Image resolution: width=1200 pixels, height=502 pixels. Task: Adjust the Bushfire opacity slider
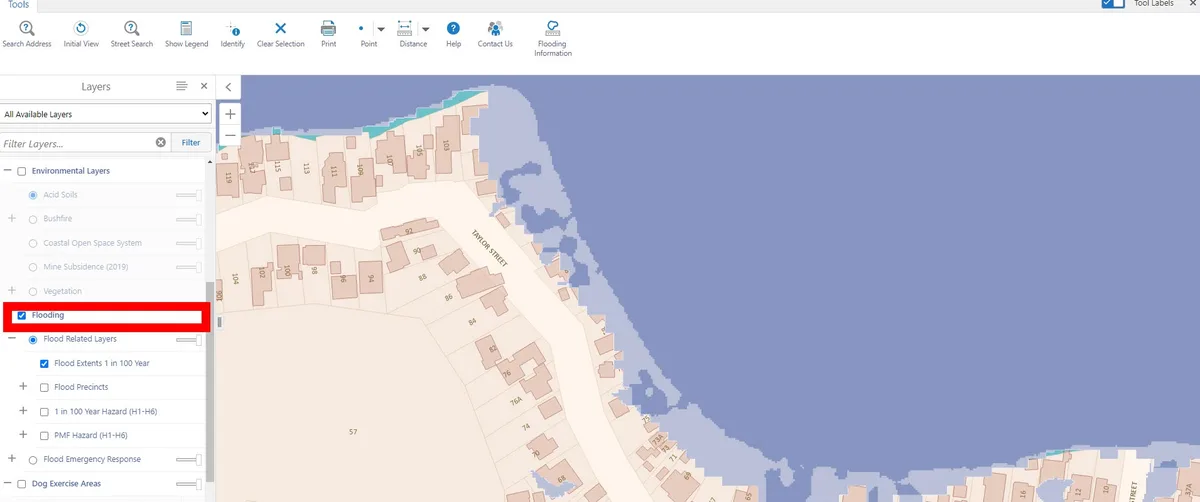(x=189, y=219)
